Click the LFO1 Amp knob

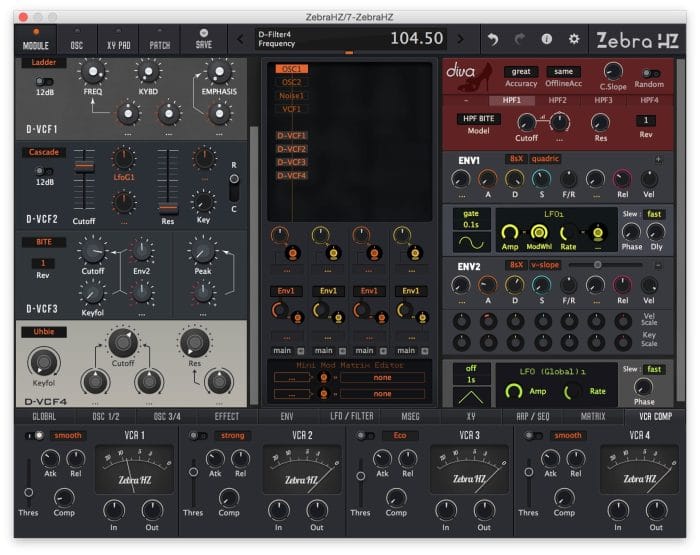[x=509, y=232]
